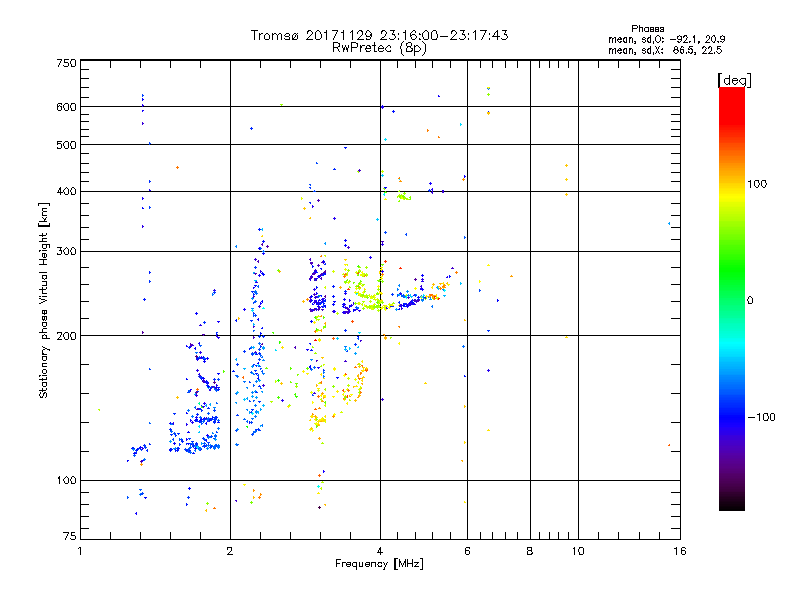Select the 'mean, sd,O: -92.1, 20.9' statistic
The height and width of the screenshot is (600, 800).
click(x=666, y=39)
